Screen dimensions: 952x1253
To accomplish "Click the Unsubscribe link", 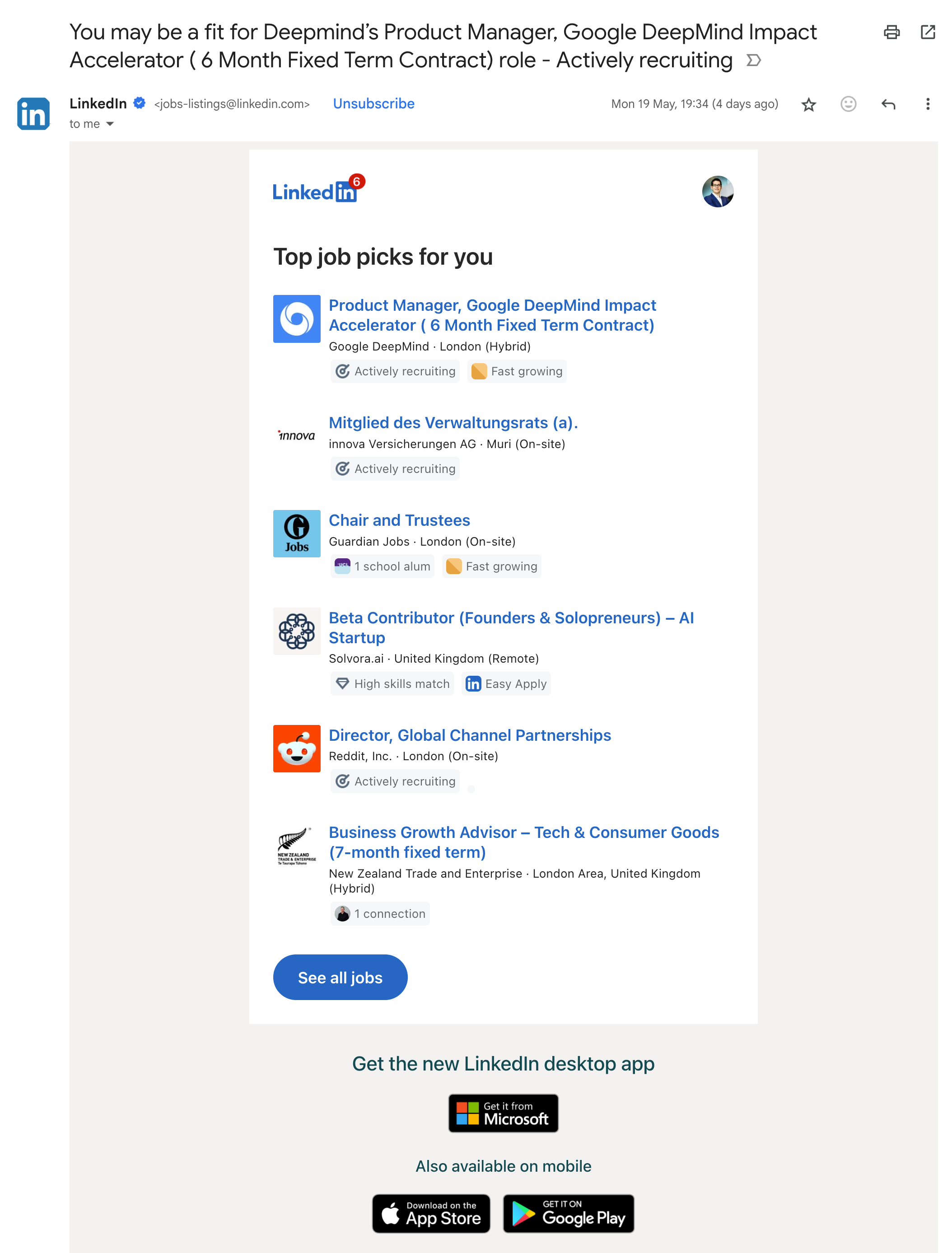I will tap(373, 104).
